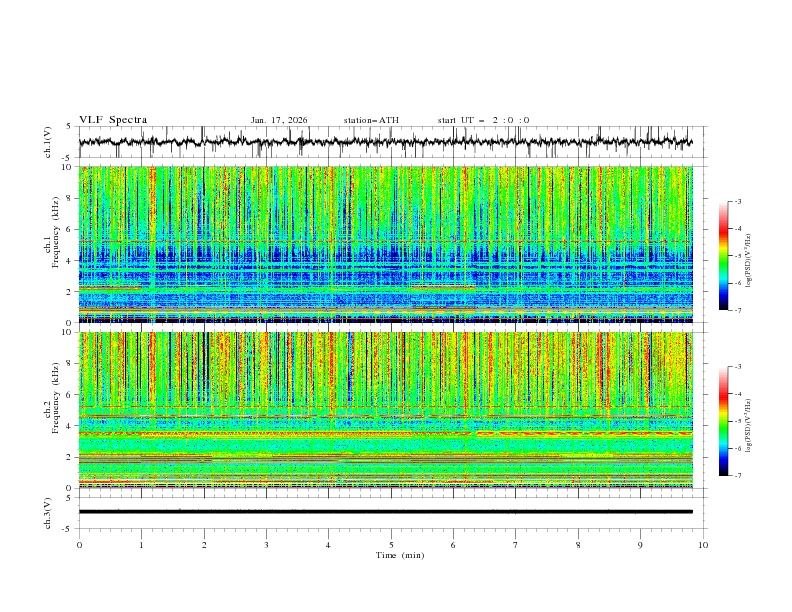Click the 1 minute tick on time axis

click(141, 545)
